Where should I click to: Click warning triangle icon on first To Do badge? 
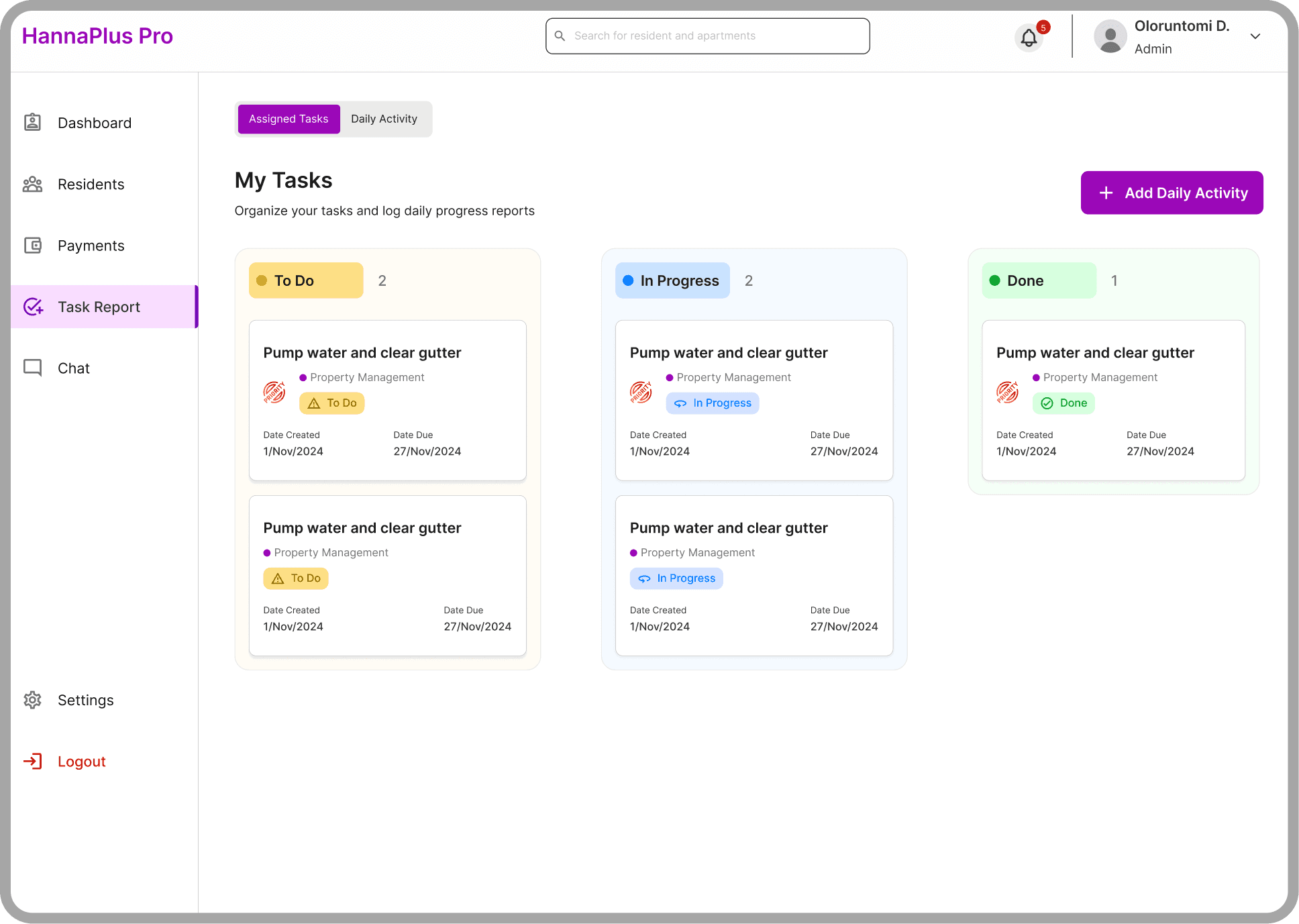click(x=314, y=403)
